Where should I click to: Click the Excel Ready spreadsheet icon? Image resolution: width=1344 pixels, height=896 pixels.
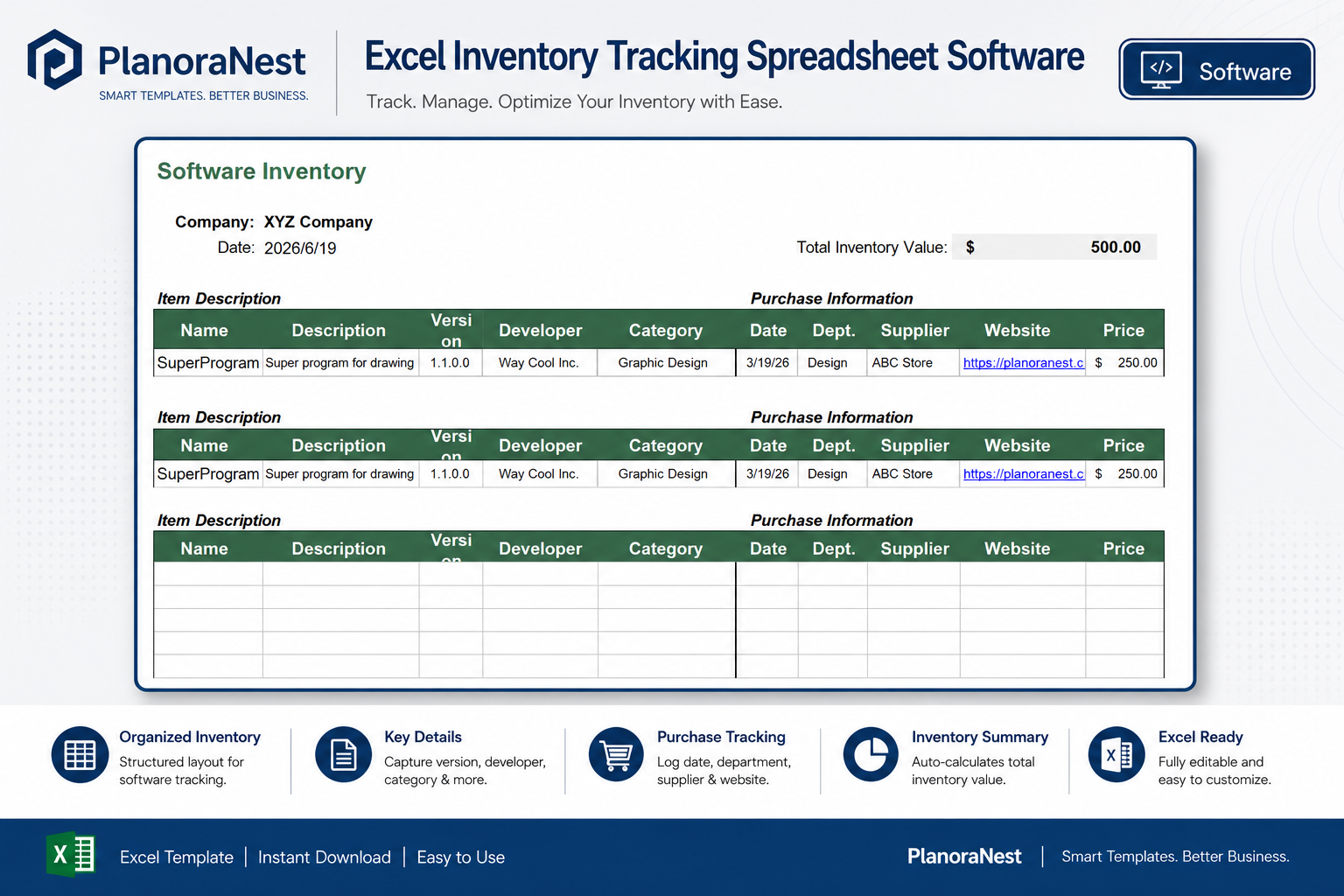pos(1116,754)
